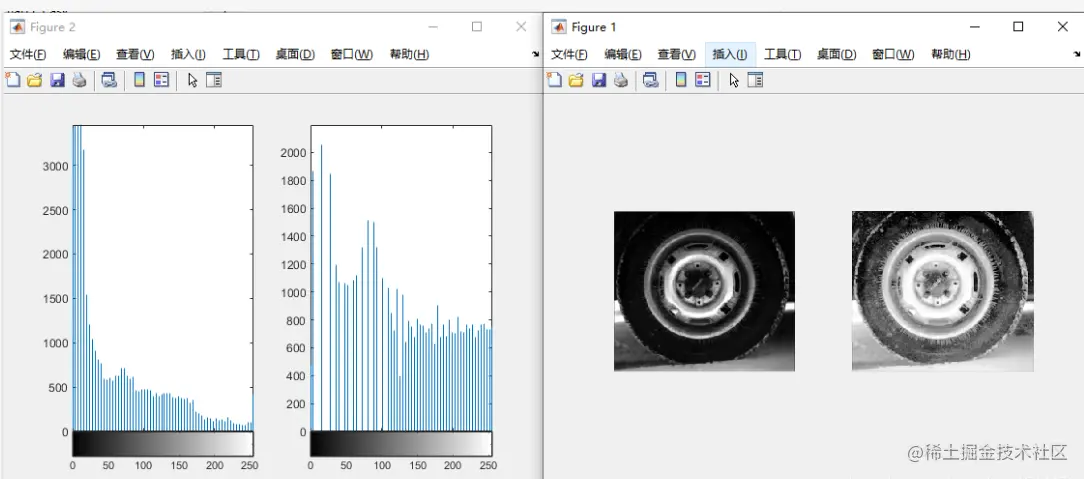
Task: Click y-axis label 2000 on right histogram
Action: click(294, 153)
